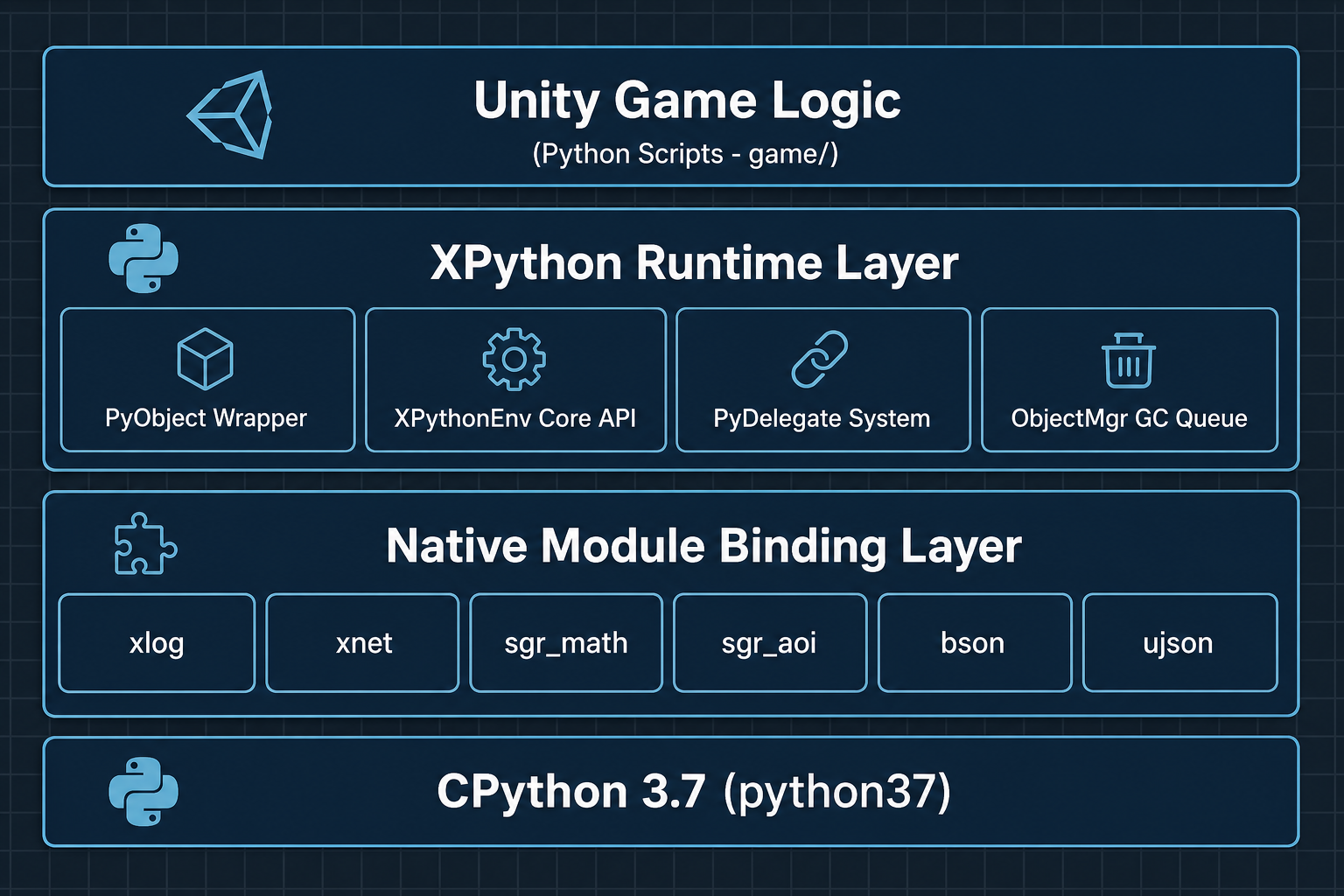1344x896 pixels.
Task: Click the Python logo beside CPython 3.7
Action: [143, 791]
